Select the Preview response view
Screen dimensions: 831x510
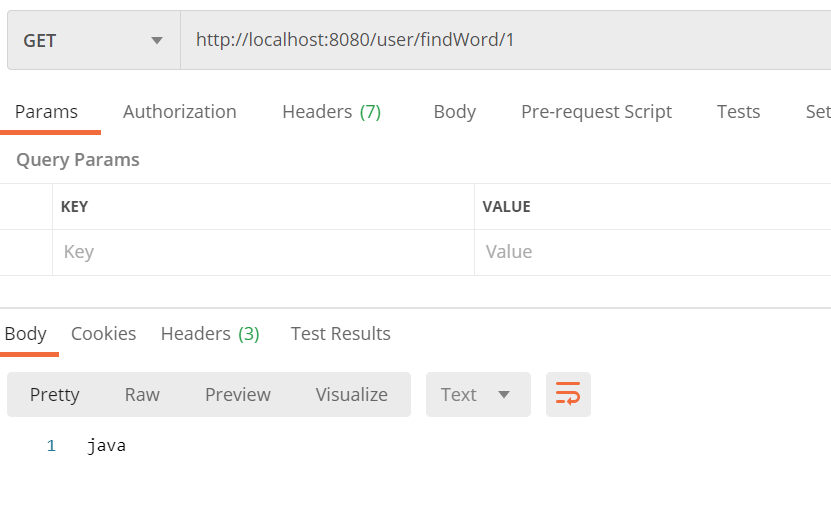coord(238,394)
